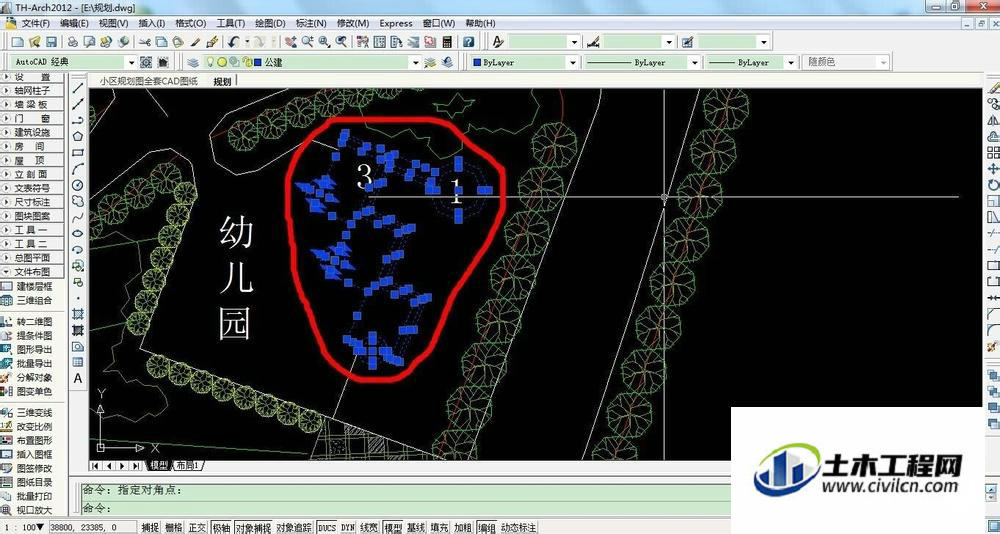1000x534 pixels.
Task: Activate the Pan realtime tool
Action: [x=291, y=42]
